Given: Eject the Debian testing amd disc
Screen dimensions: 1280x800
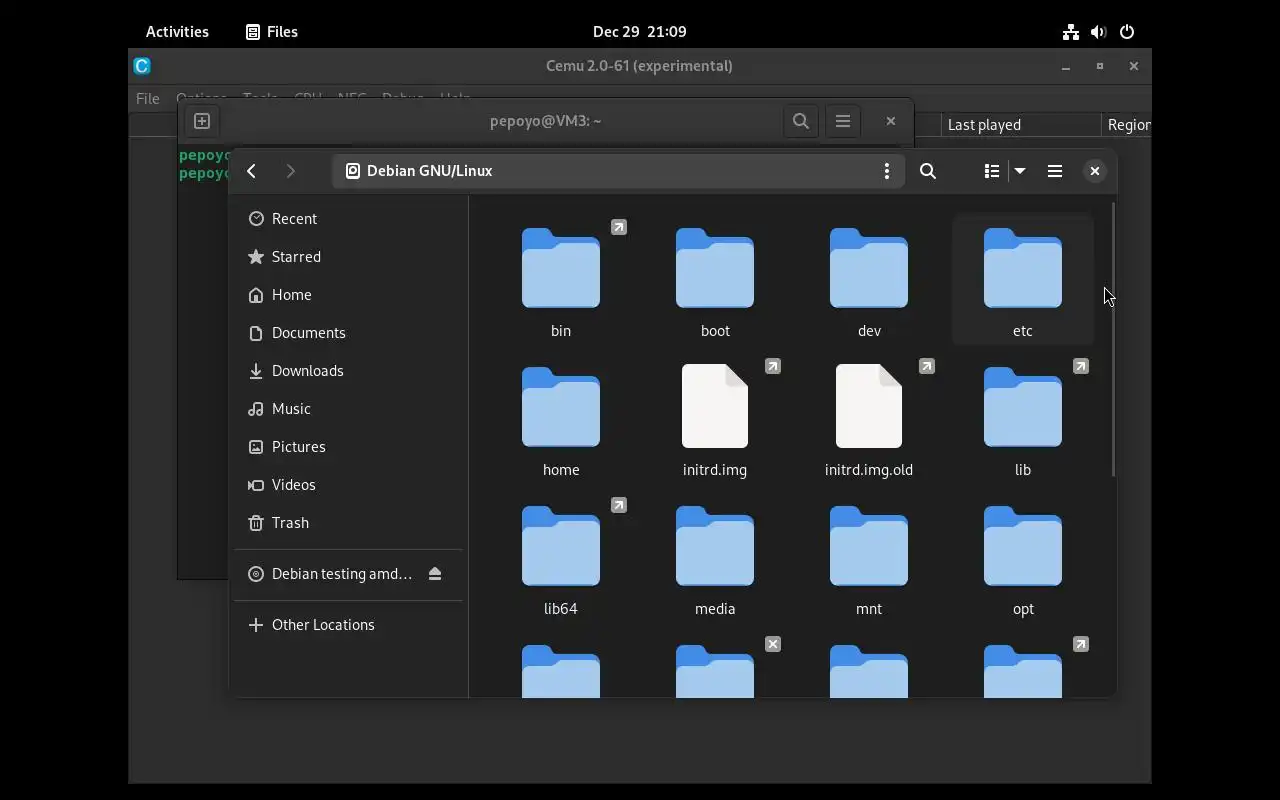Looking at the screenshot, I should pos(435,574).
